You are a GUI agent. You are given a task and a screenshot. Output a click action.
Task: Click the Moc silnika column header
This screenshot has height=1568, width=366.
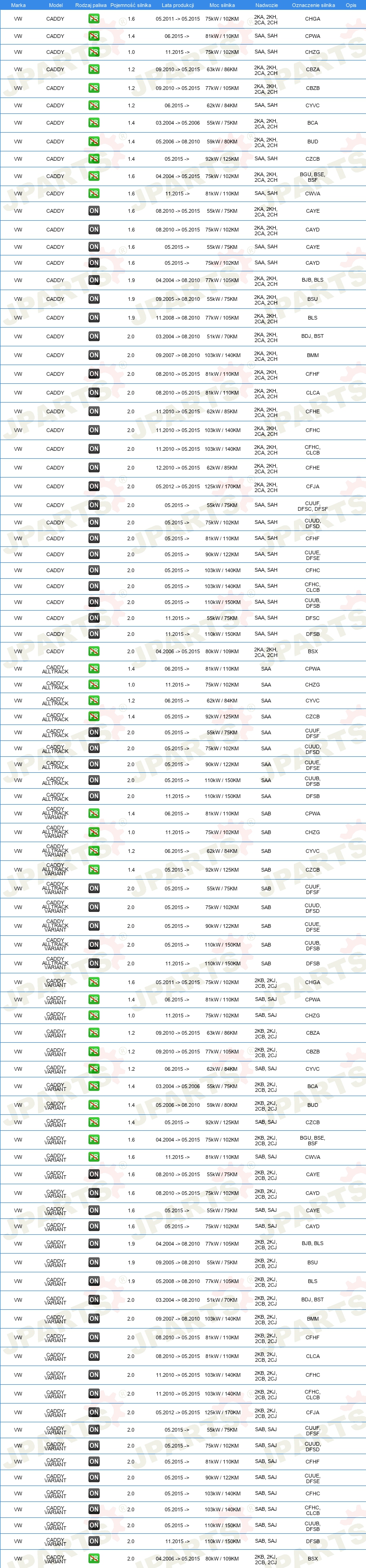(222, 5)
